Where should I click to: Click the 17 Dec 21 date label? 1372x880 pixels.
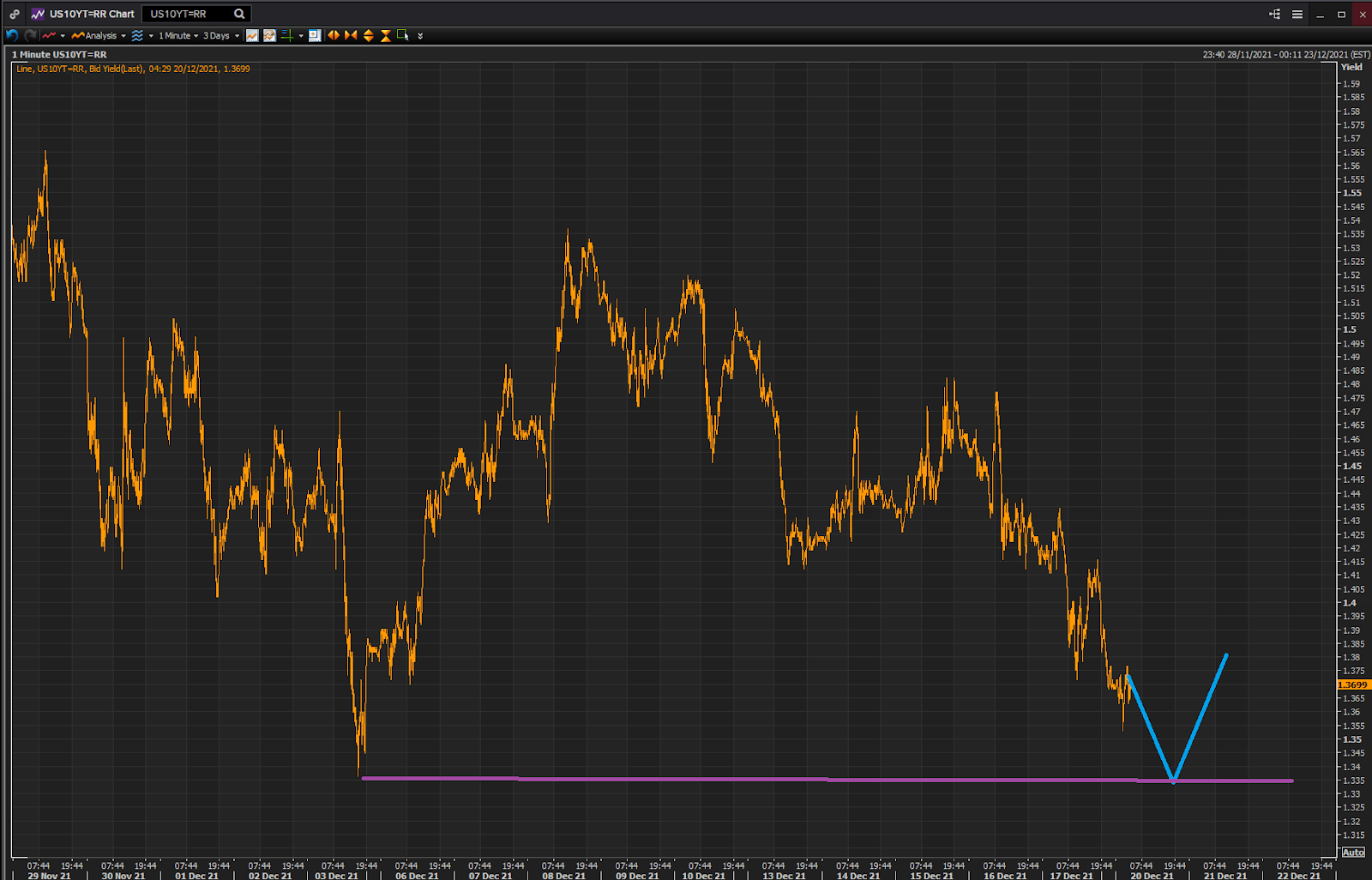(x=1072, y=876)
